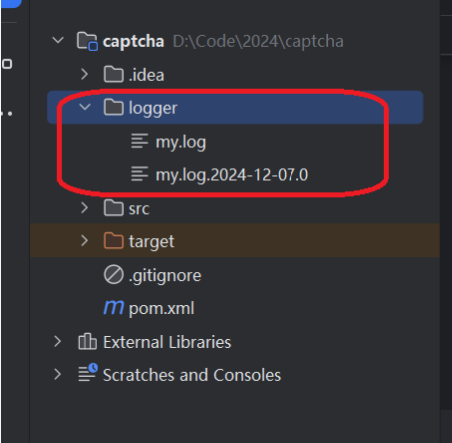
Task: Click the orange target folder icon
Action: [114, 241]
